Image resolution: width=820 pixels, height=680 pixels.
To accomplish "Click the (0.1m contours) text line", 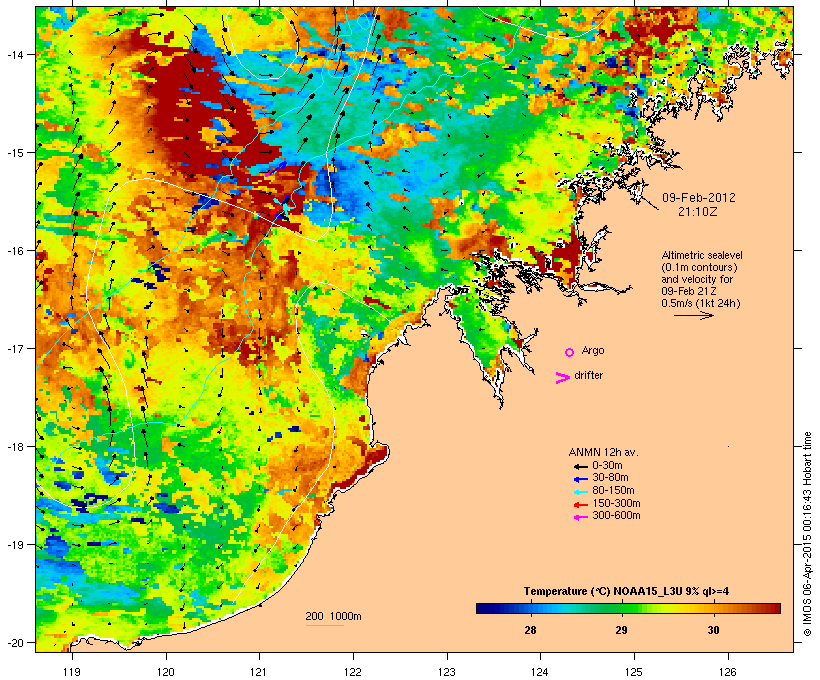I will tap(699, 267).
